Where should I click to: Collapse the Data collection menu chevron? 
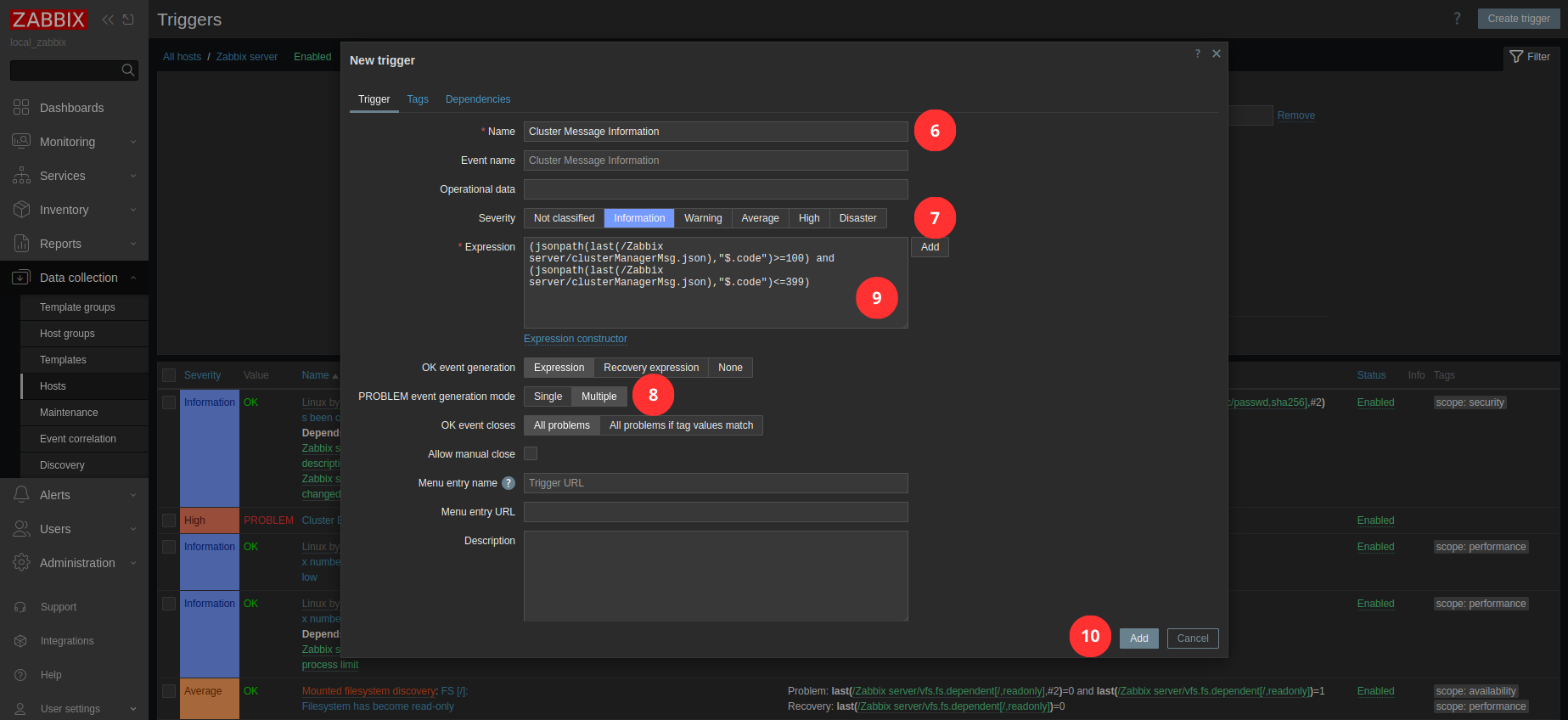(133, 278)
